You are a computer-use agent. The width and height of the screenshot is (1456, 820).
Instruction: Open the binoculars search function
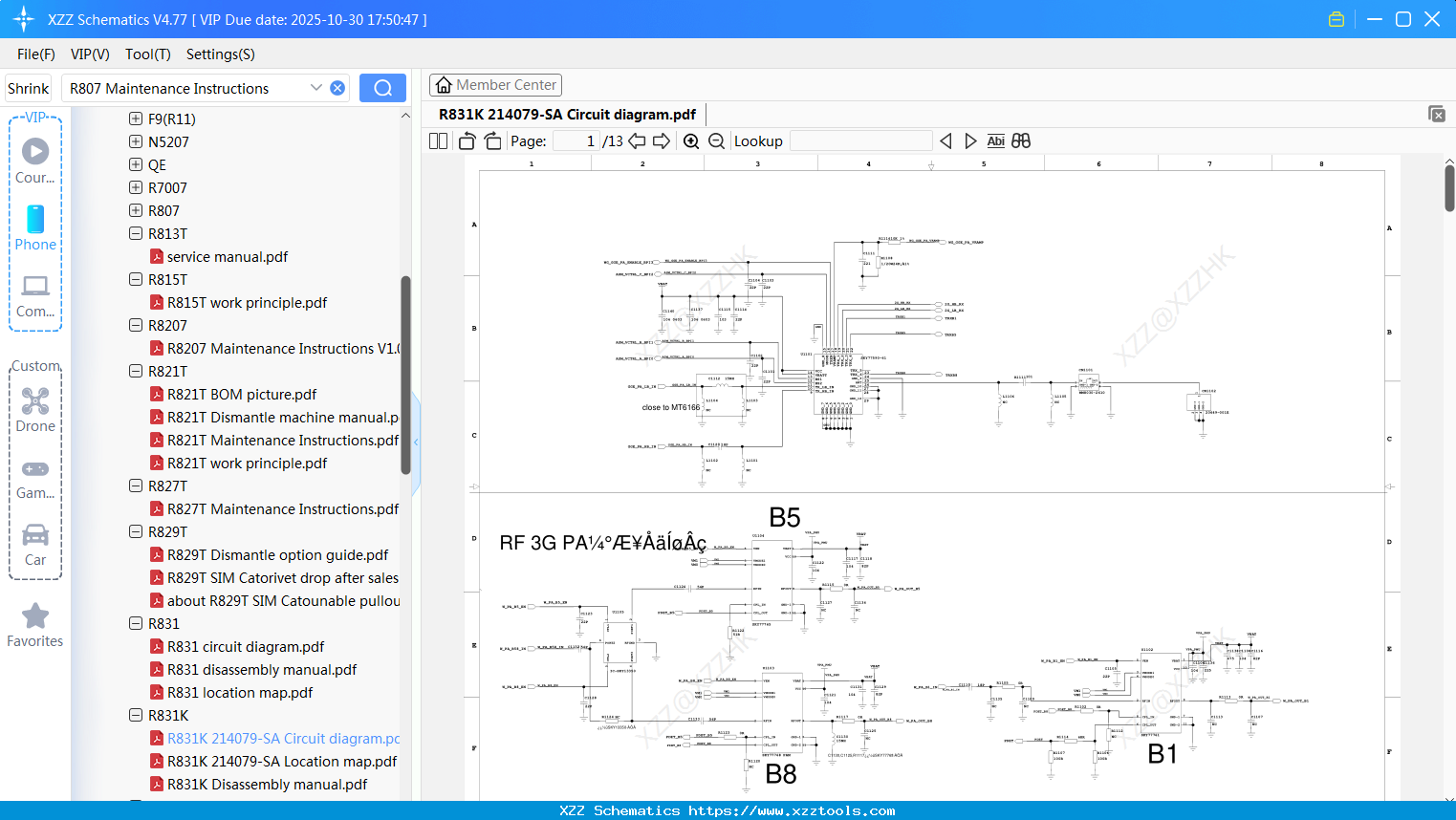(1020, 140)
